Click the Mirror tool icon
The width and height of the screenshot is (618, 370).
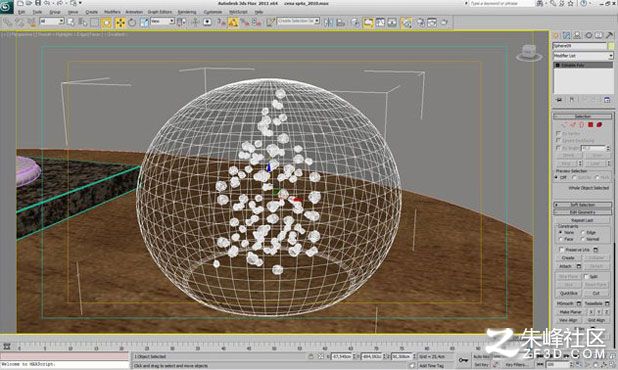pyautogui.click(x=328, y=22)
